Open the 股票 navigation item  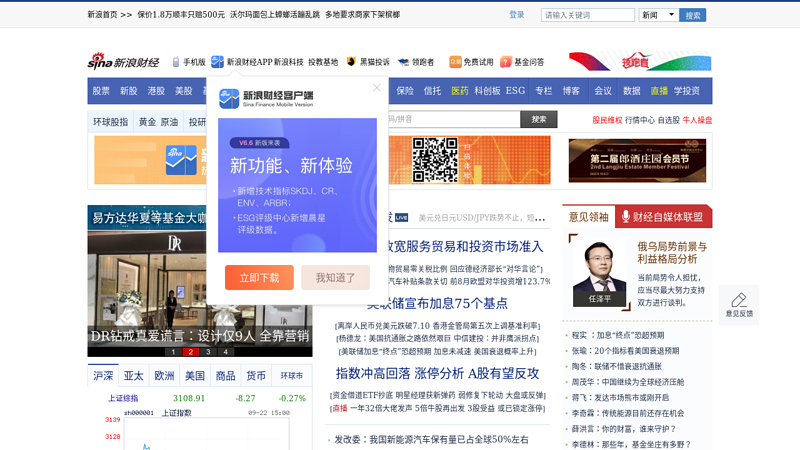(x=101, y=91)
